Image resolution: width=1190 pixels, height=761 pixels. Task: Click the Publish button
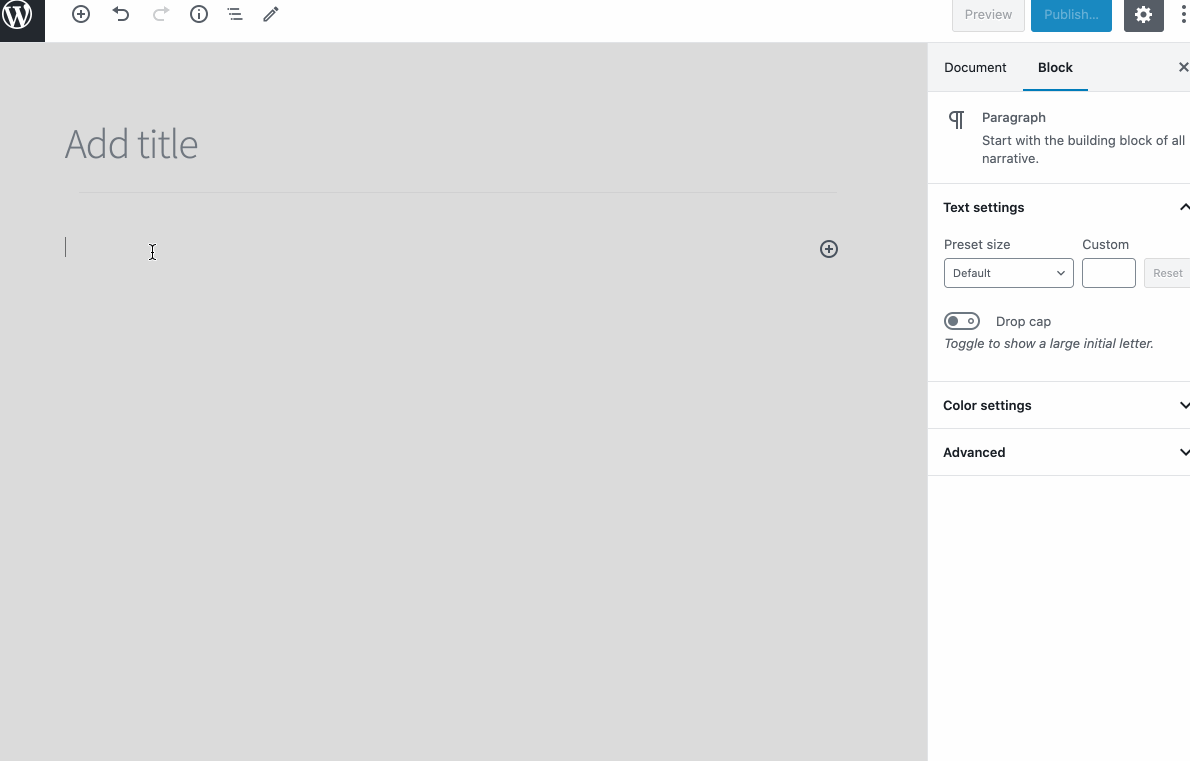(x=1071, y=14)
